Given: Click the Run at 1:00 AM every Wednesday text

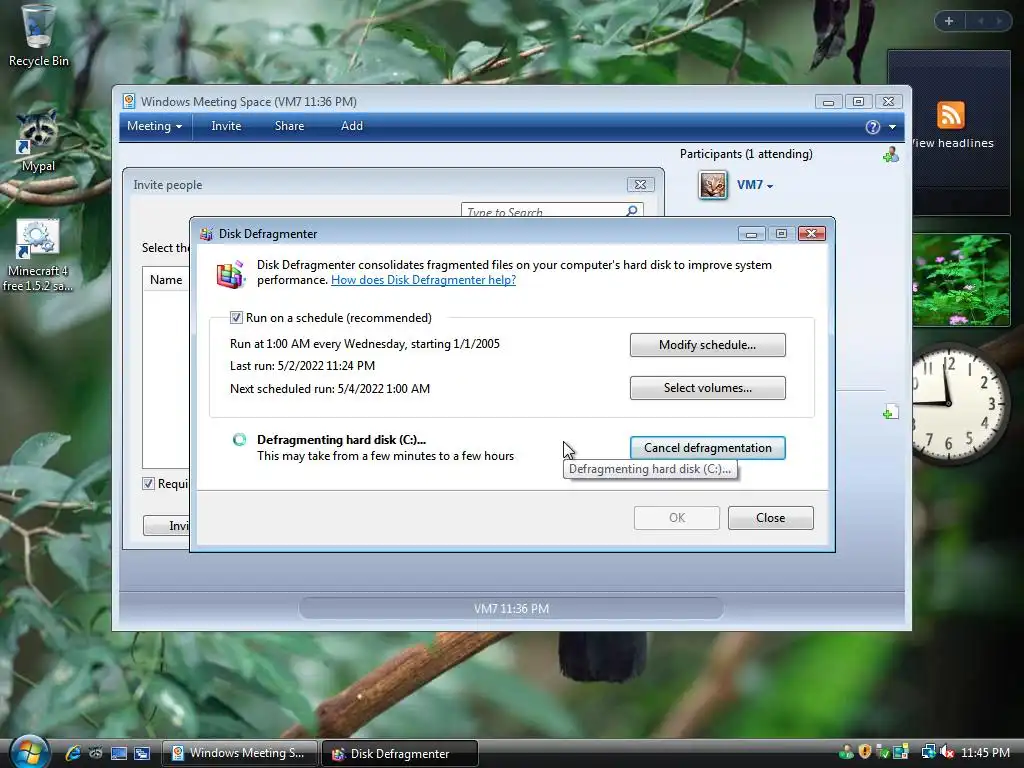Looking at the screenshot, I should pos(364,344).
